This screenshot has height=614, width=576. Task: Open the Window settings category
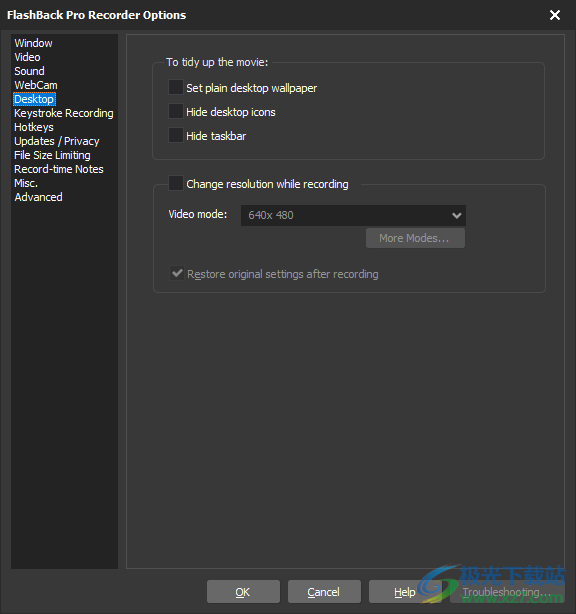(x=33, y=43)
